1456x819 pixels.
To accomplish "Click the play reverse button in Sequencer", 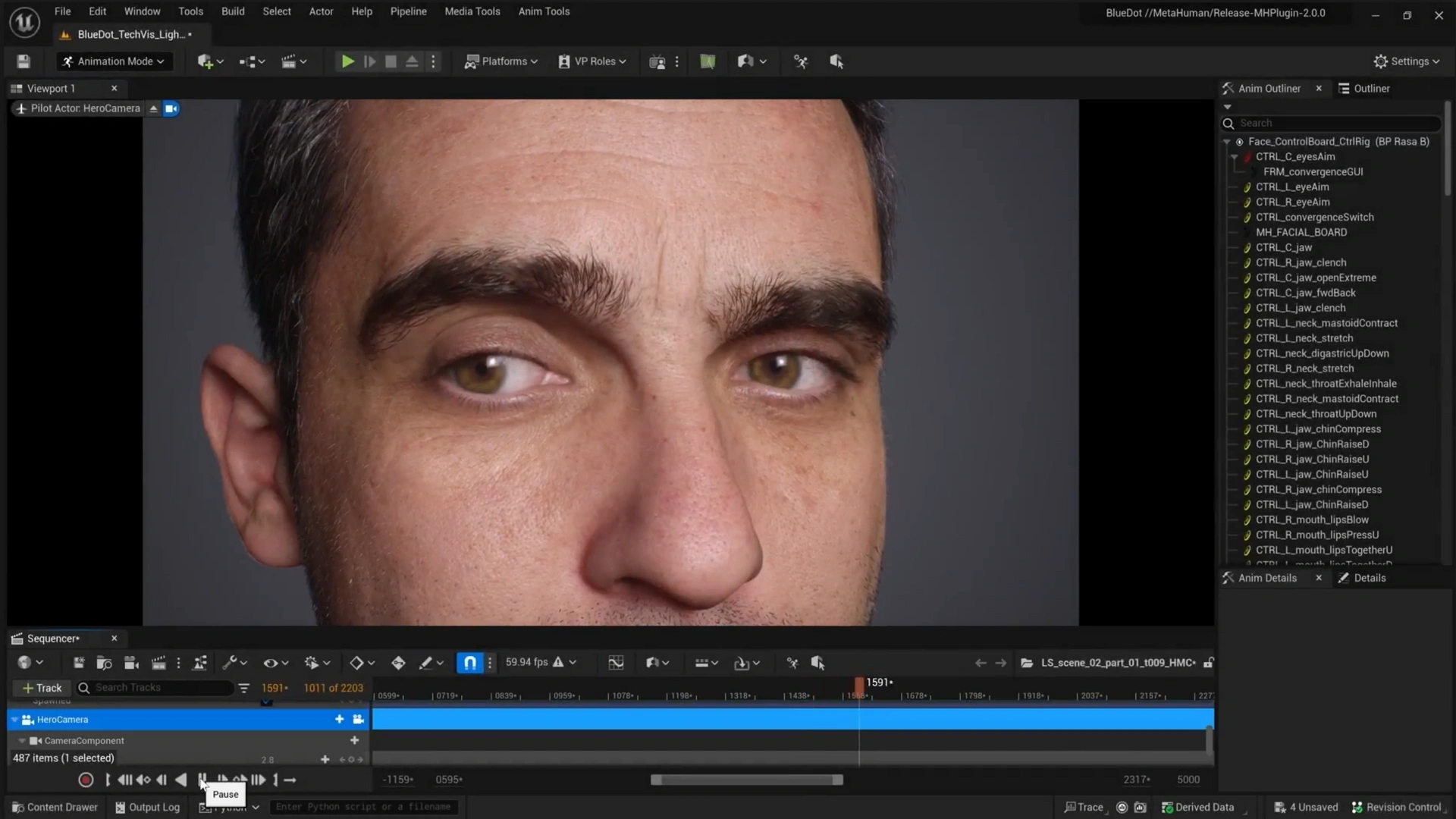I will pyautogui.click(x=180, y=780).
